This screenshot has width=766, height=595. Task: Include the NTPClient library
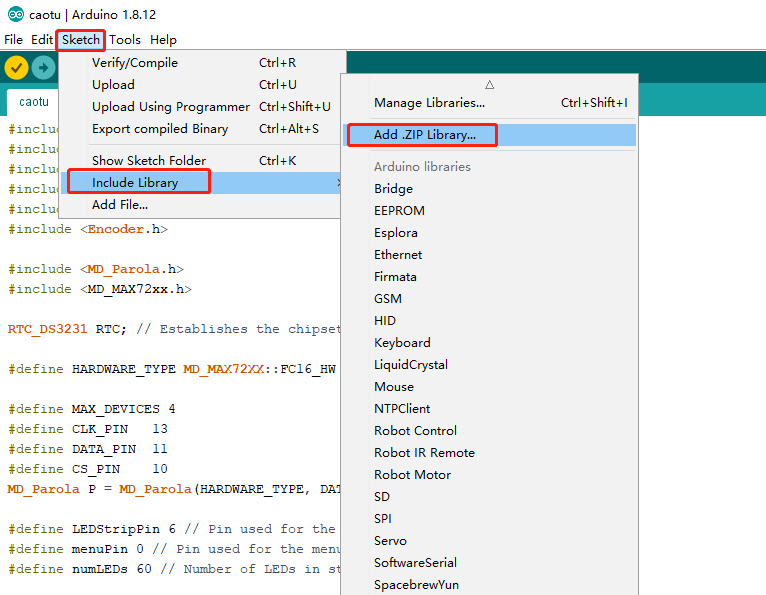489,408
